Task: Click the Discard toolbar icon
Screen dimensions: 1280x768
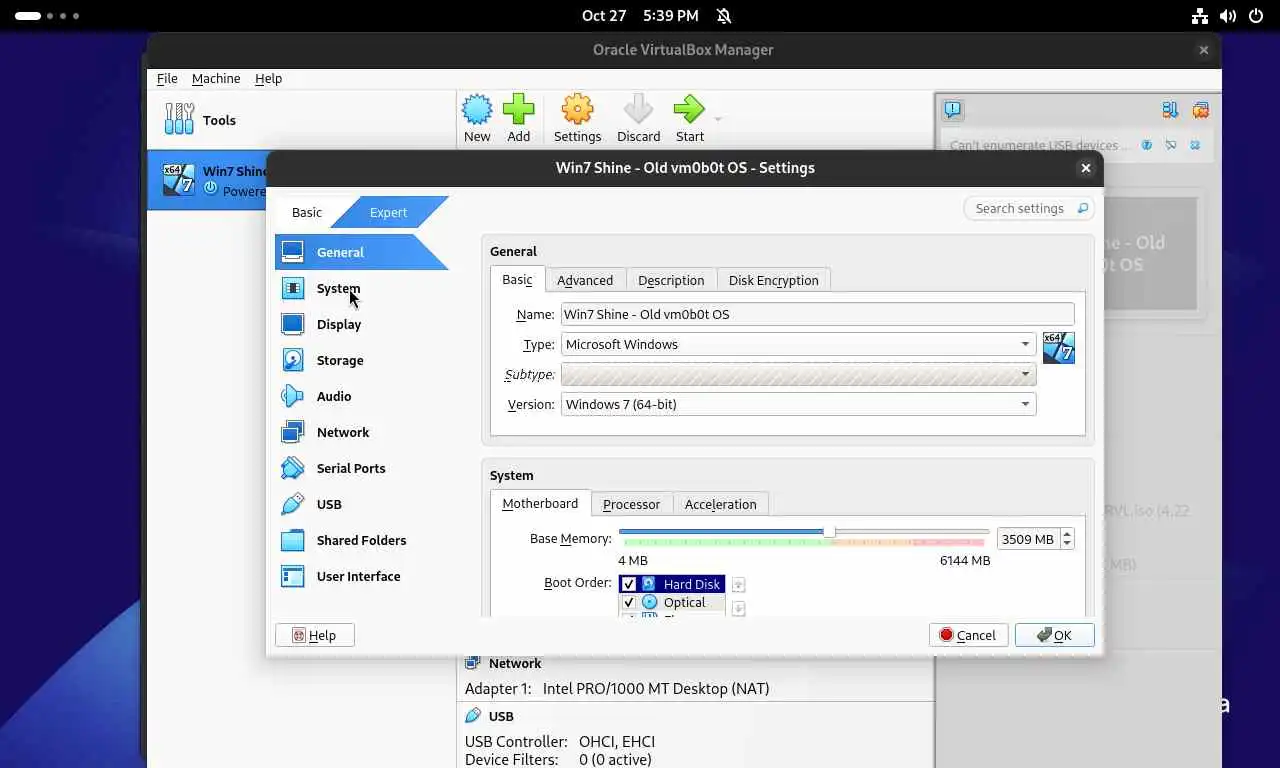Action: [x=638, y=110]
